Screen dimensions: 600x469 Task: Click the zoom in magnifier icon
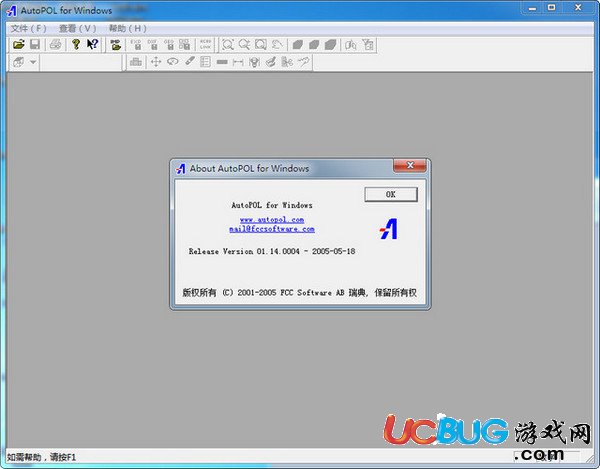tap(244, 44)
